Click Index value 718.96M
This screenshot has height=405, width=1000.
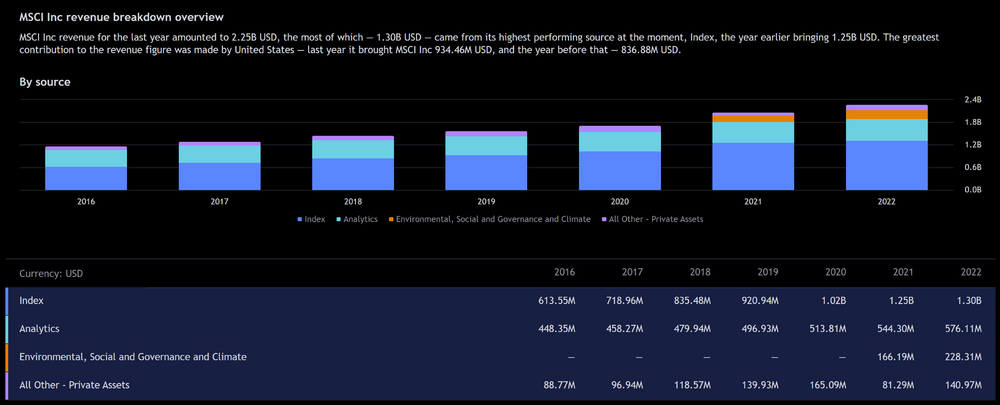(x=624, y=300)
